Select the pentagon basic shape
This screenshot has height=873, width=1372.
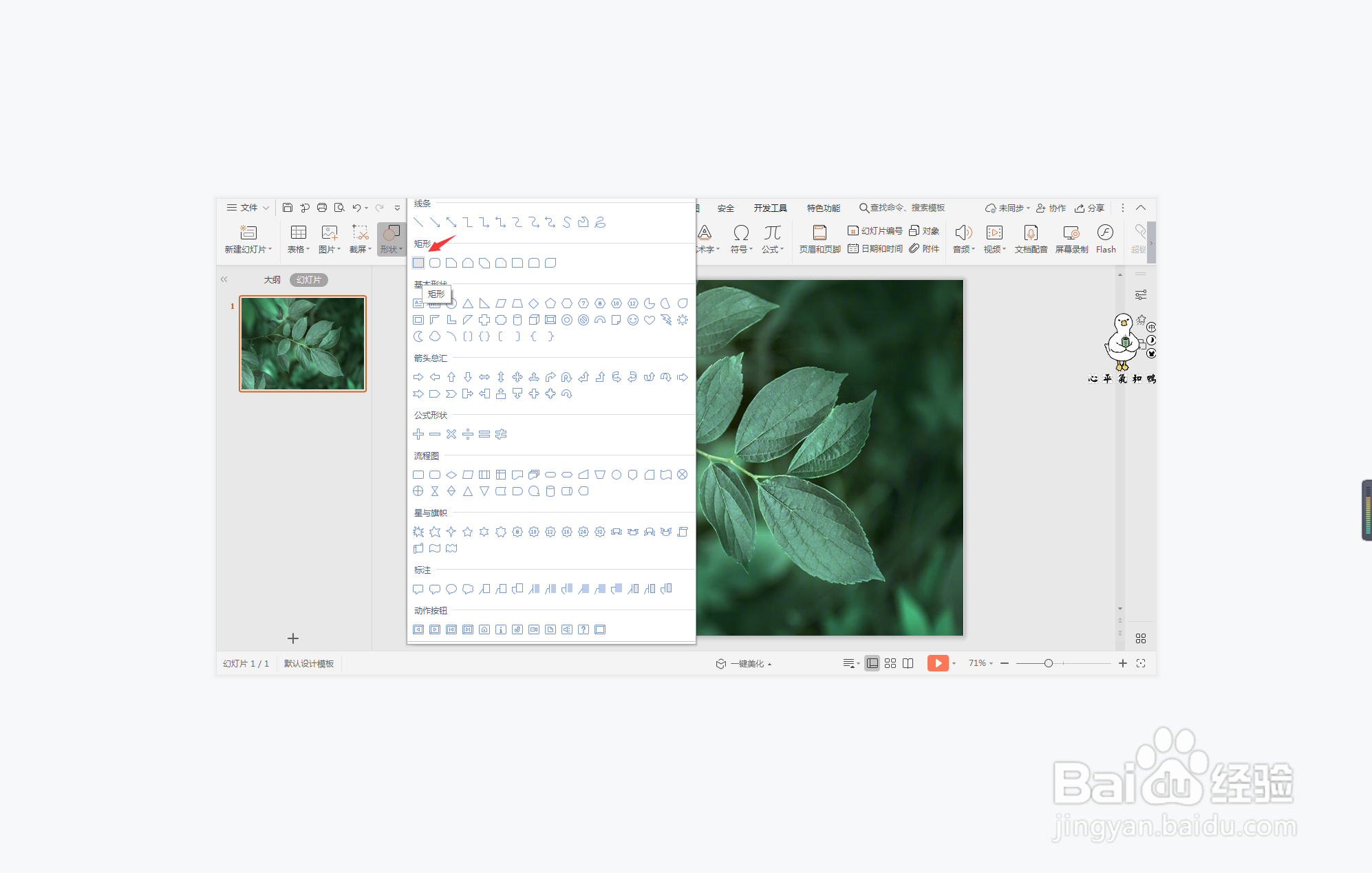550,303
